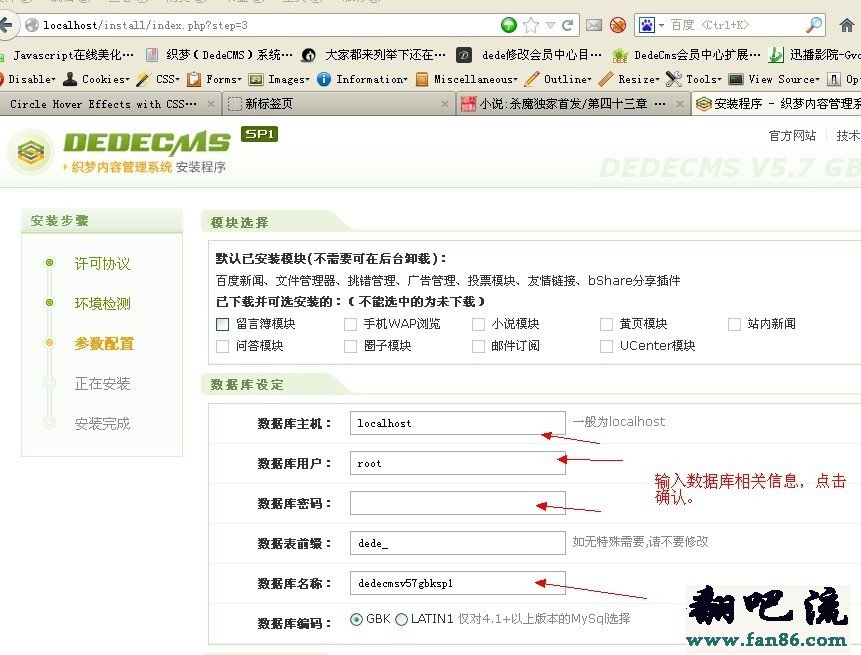The width and height of the screenshot is (861, 655).
Task: Click the hint text 如无特殊需要,请不要修改
Action: (640, 542)
